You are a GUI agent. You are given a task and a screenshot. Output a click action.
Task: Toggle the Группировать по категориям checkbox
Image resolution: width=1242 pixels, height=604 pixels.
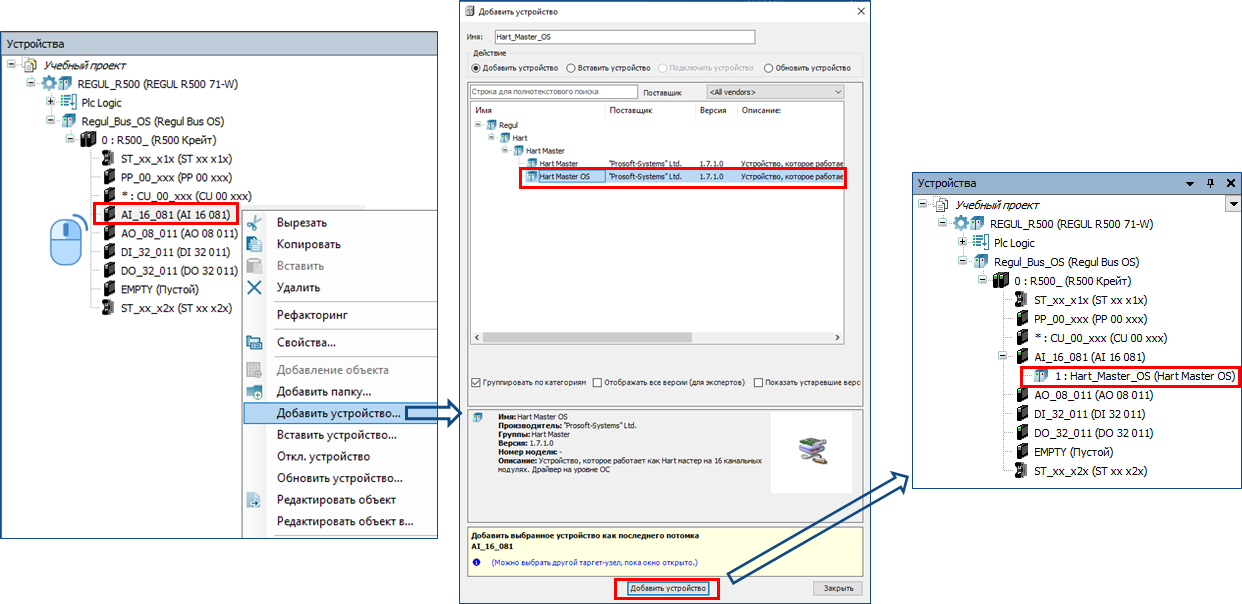[475, 382]
